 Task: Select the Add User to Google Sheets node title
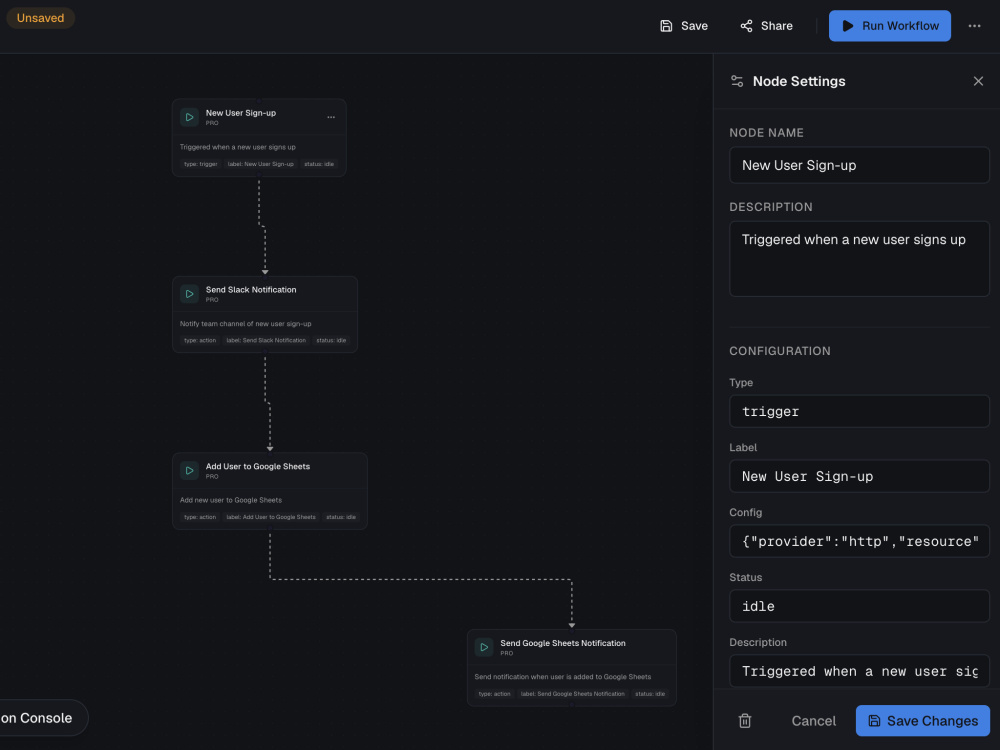258,466
